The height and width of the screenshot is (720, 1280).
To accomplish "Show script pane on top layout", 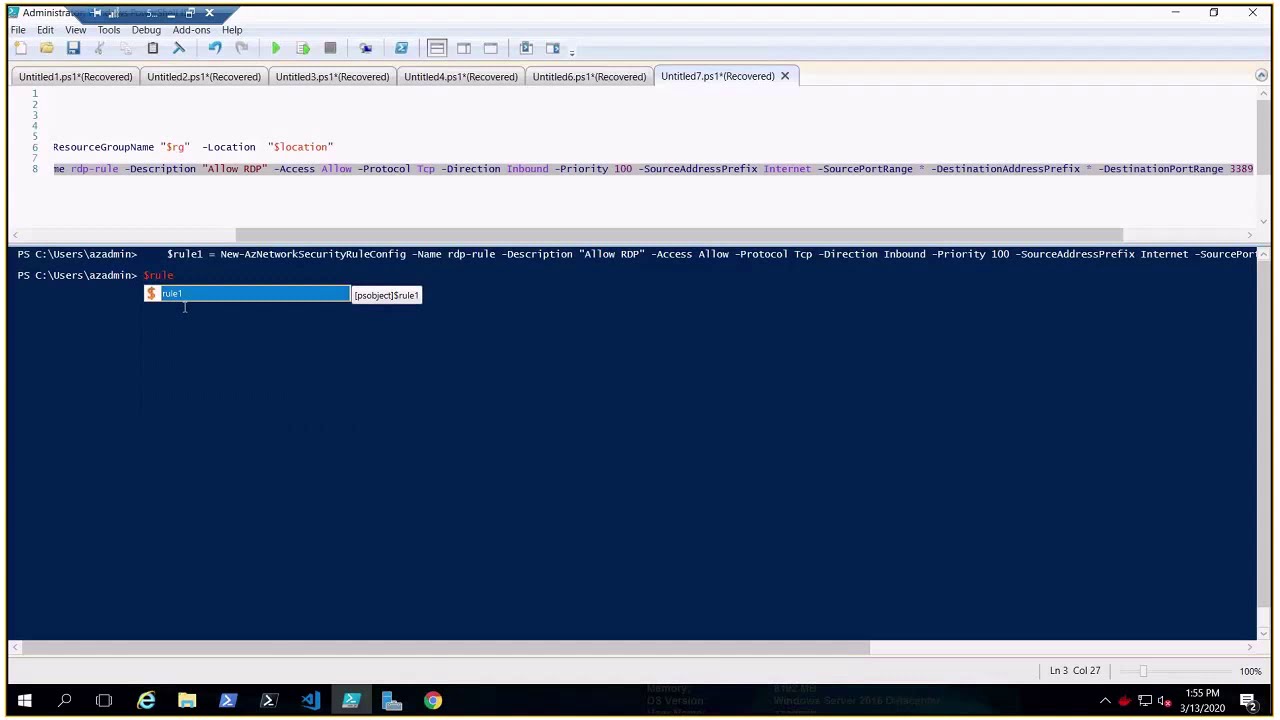I will tap(437, 48).
